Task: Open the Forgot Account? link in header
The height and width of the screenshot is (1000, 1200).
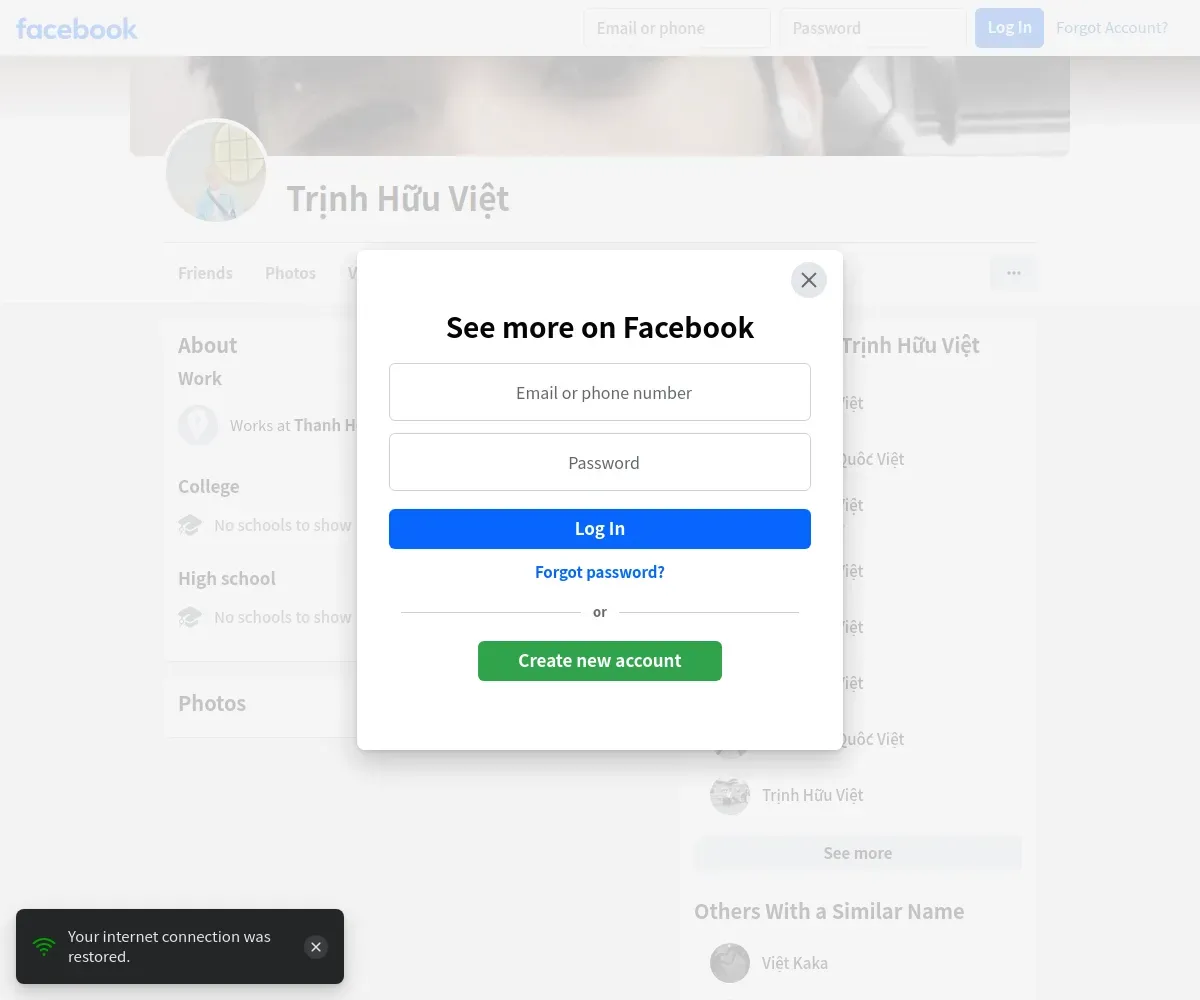Action: pyautogui.click(x=1112, y=28)
